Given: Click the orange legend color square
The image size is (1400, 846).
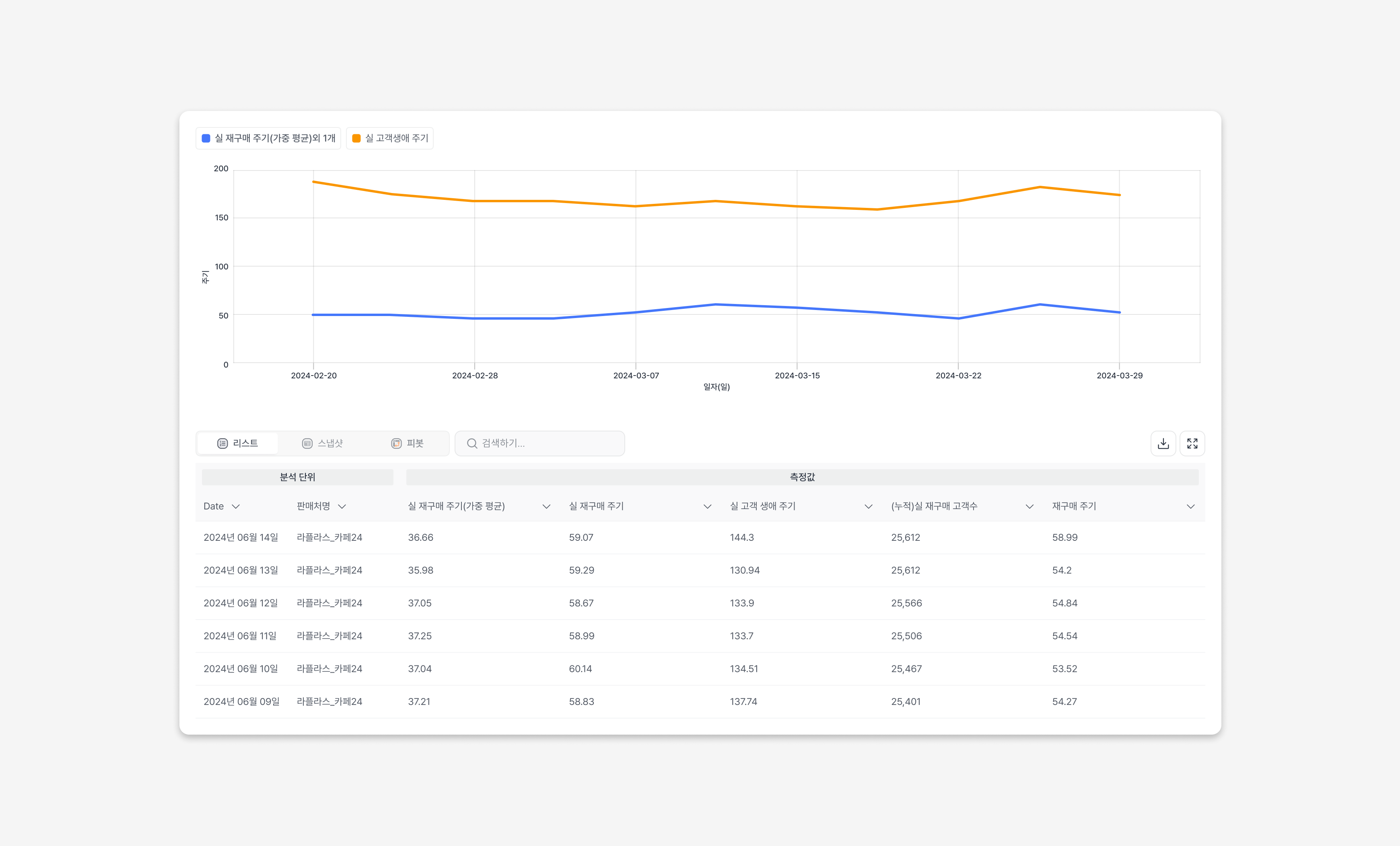Looking at the screenshot, I should click(356, 138).
